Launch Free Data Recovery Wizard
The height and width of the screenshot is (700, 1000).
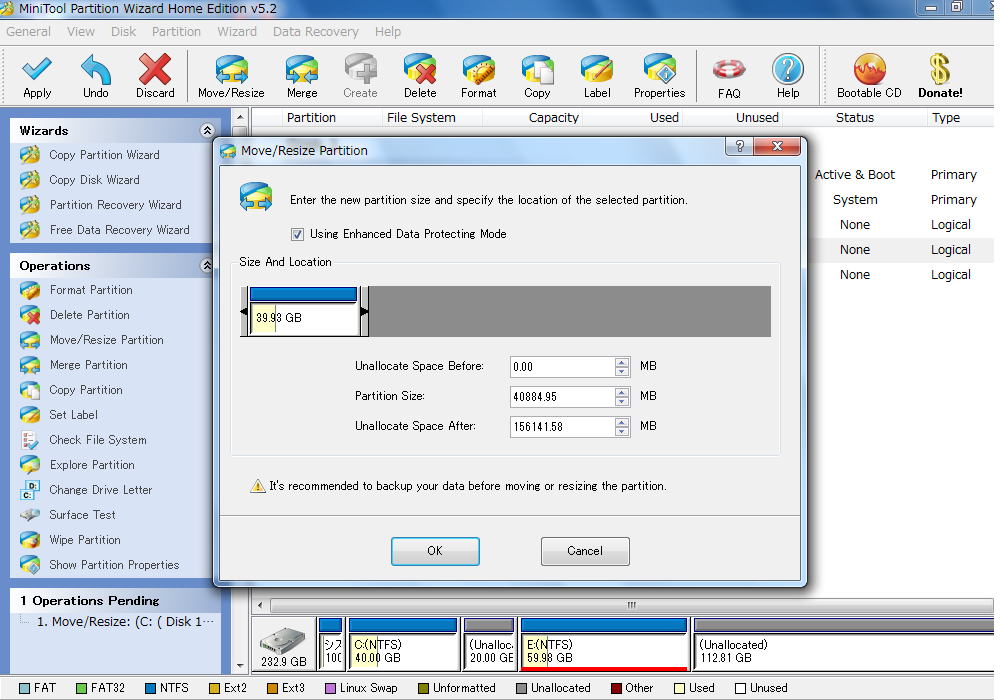pos(119,230)
